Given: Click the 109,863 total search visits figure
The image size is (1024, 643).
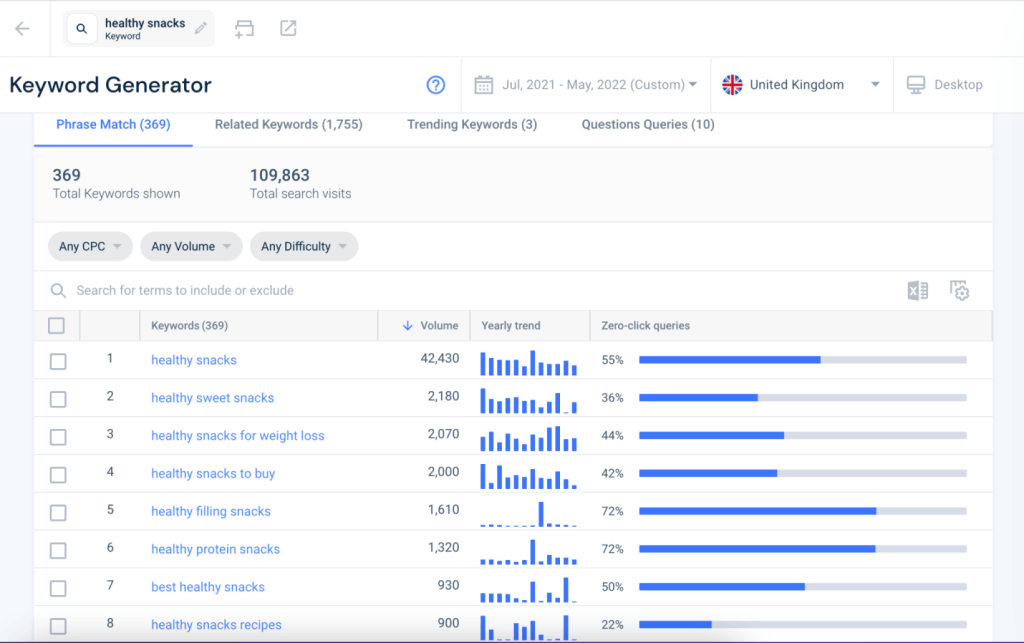Looking at the screenshot, I should [280, 175].
